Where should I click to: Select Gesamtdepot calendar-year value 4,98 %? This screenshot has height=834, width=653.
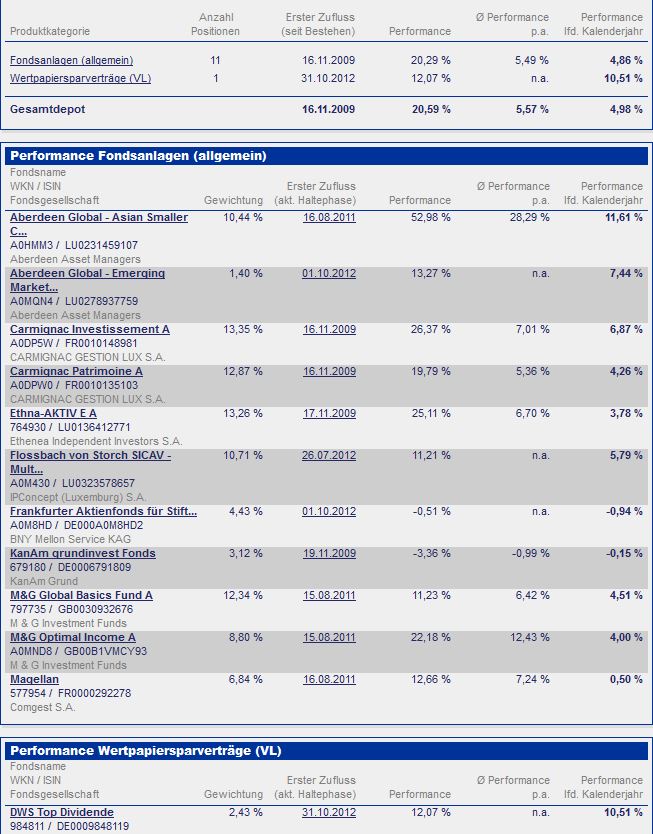pyautogui.click(x=626, y=109)
